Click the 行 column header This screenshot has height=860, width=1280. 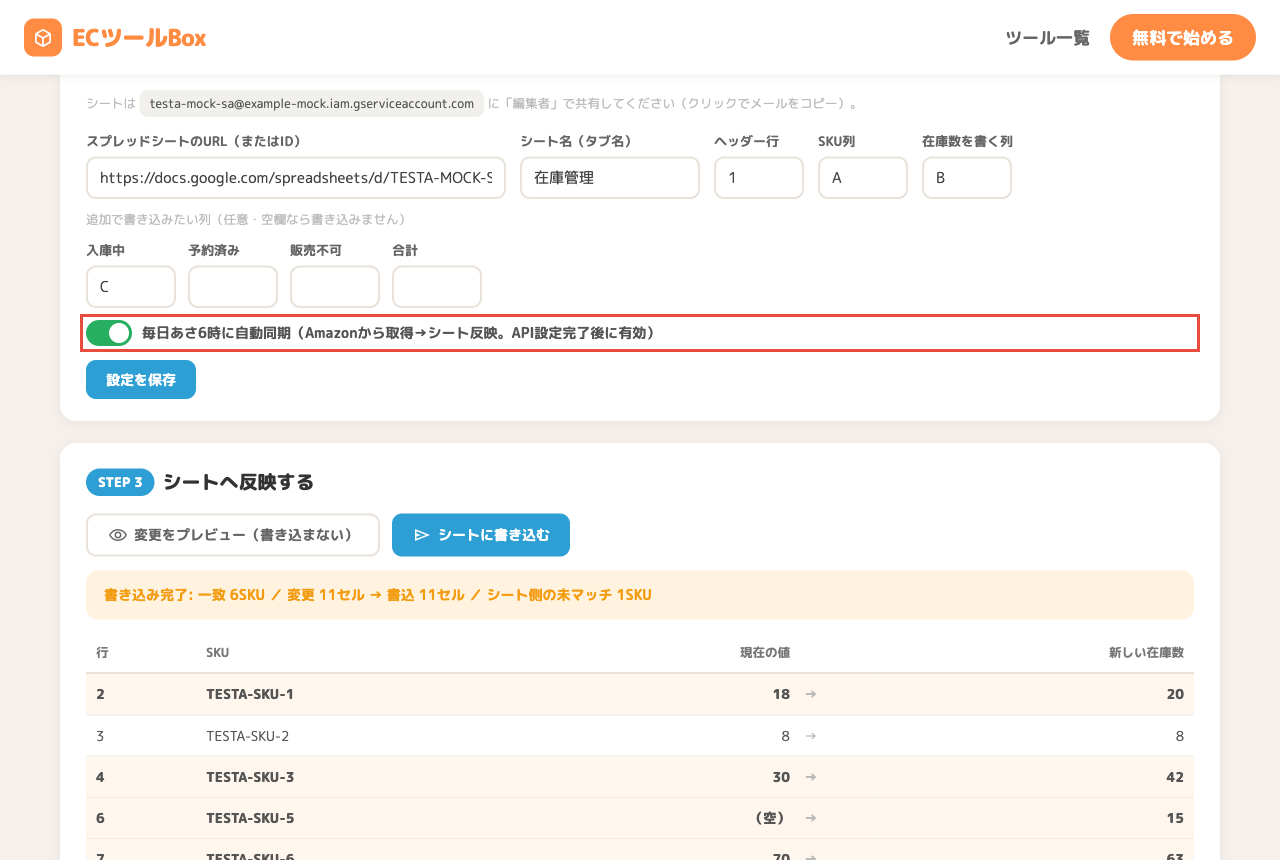[x=102, y=653]
